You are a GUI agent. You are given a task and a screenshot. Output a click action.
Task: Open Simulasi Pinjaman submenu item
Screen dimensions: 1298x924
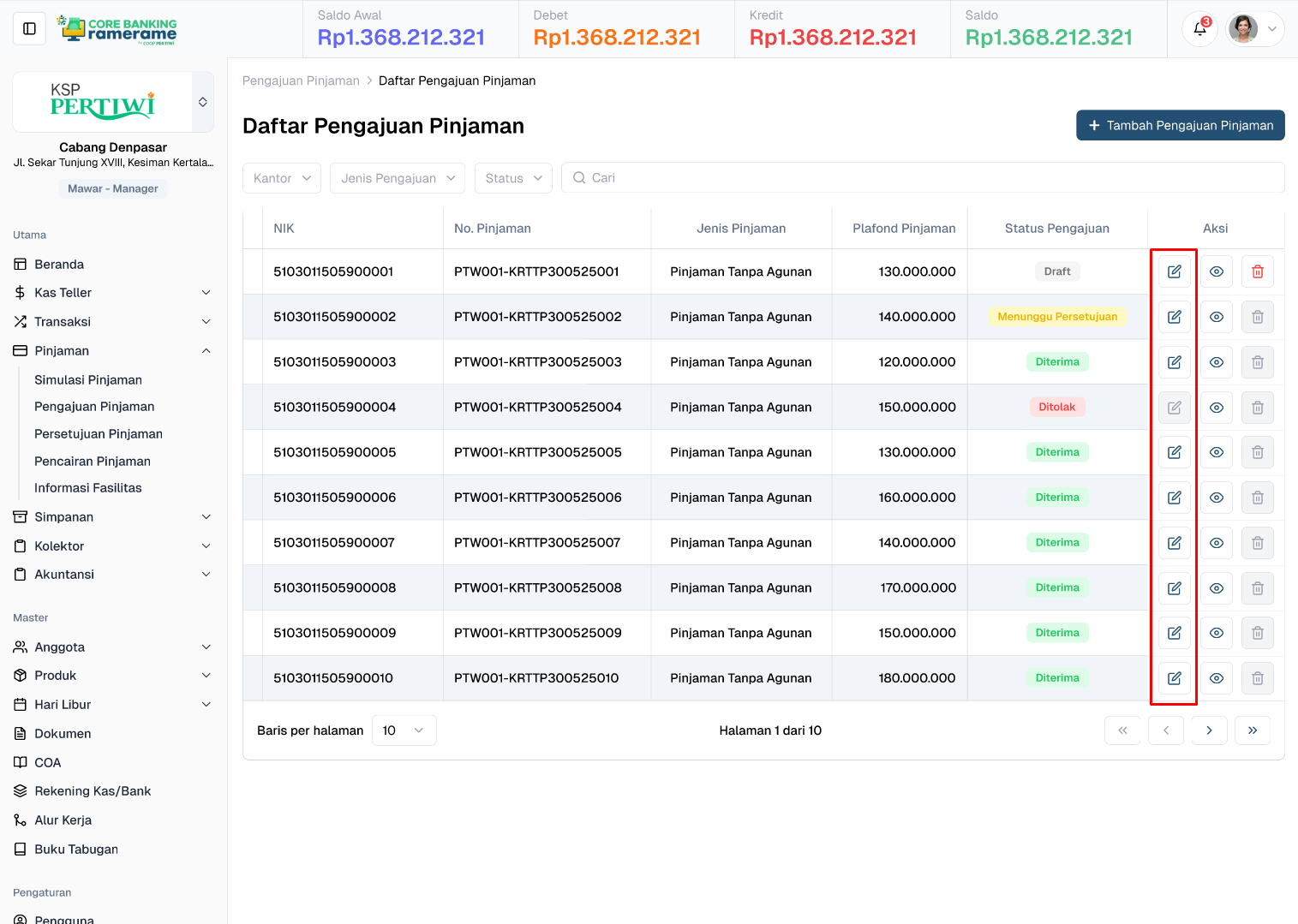[x=87, y=379]
